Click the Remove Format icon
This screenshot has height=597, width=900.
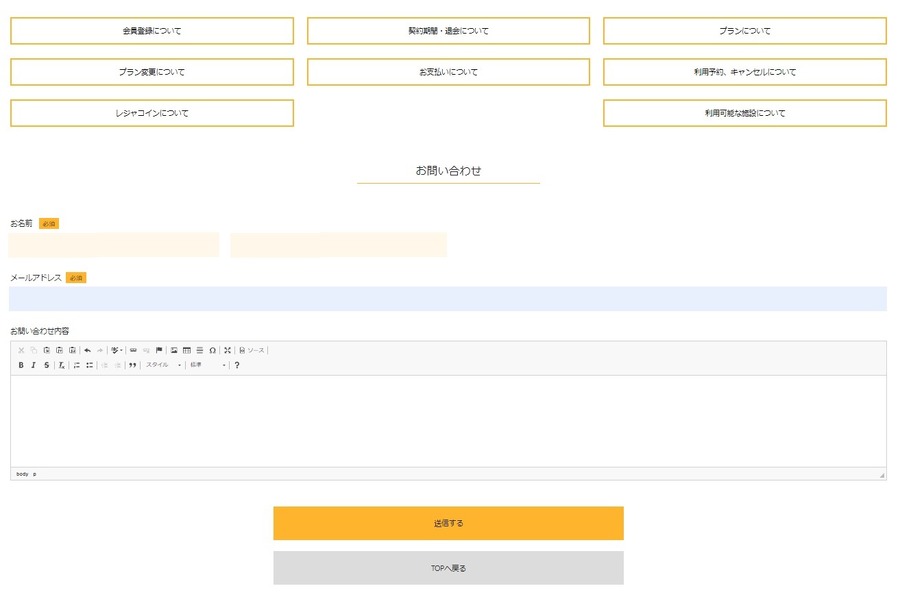point(61,365)
